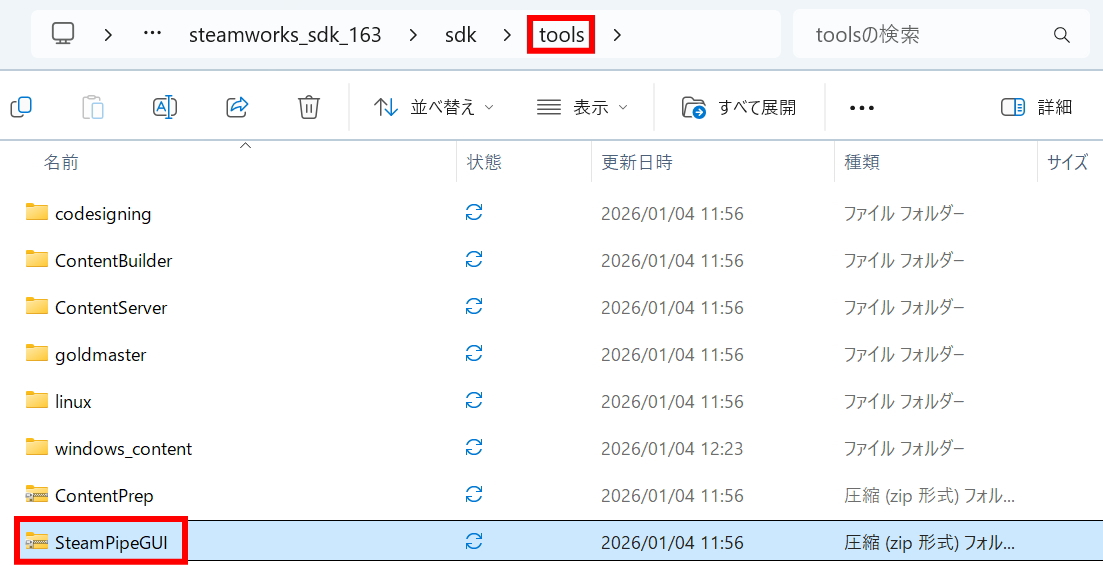Click the share icon in toolbar

237,107
